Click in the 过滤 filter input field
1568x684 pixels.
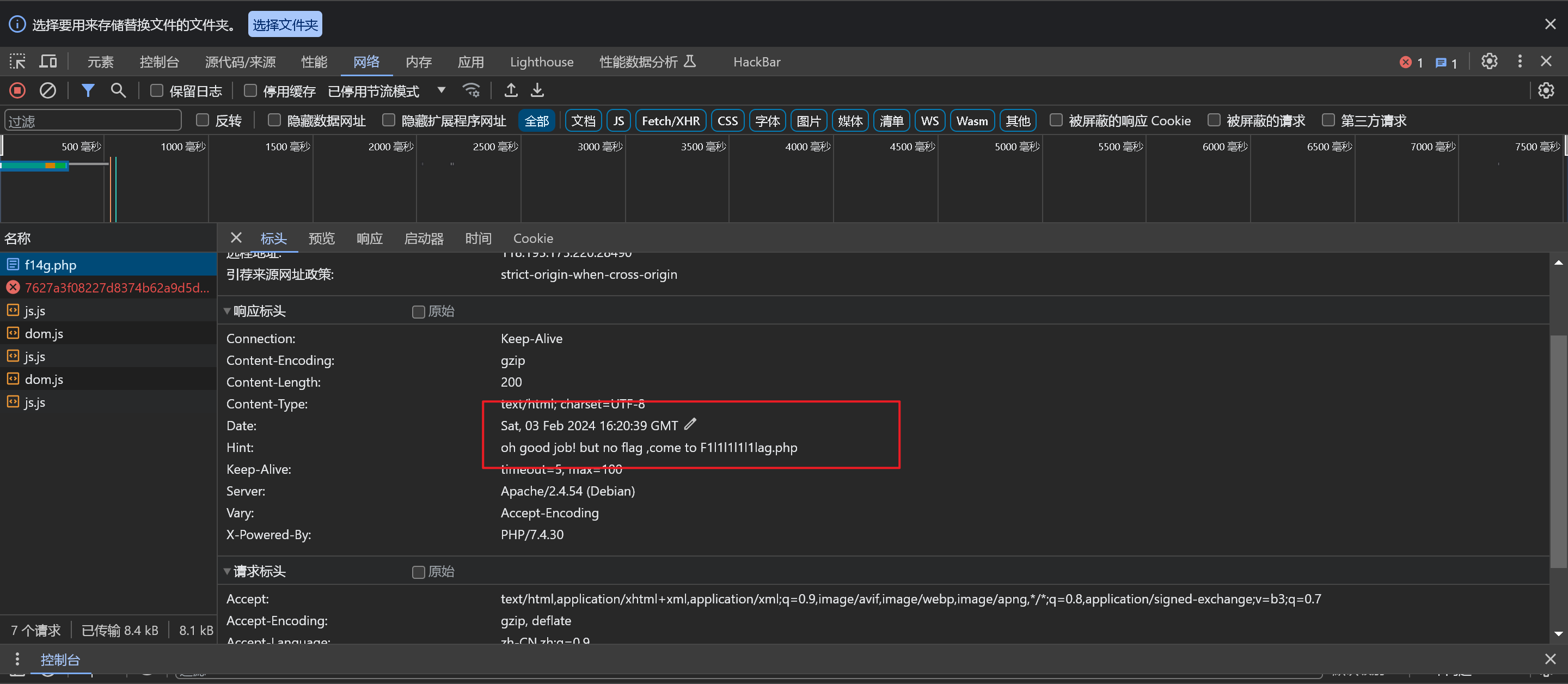tap(93, 120)
